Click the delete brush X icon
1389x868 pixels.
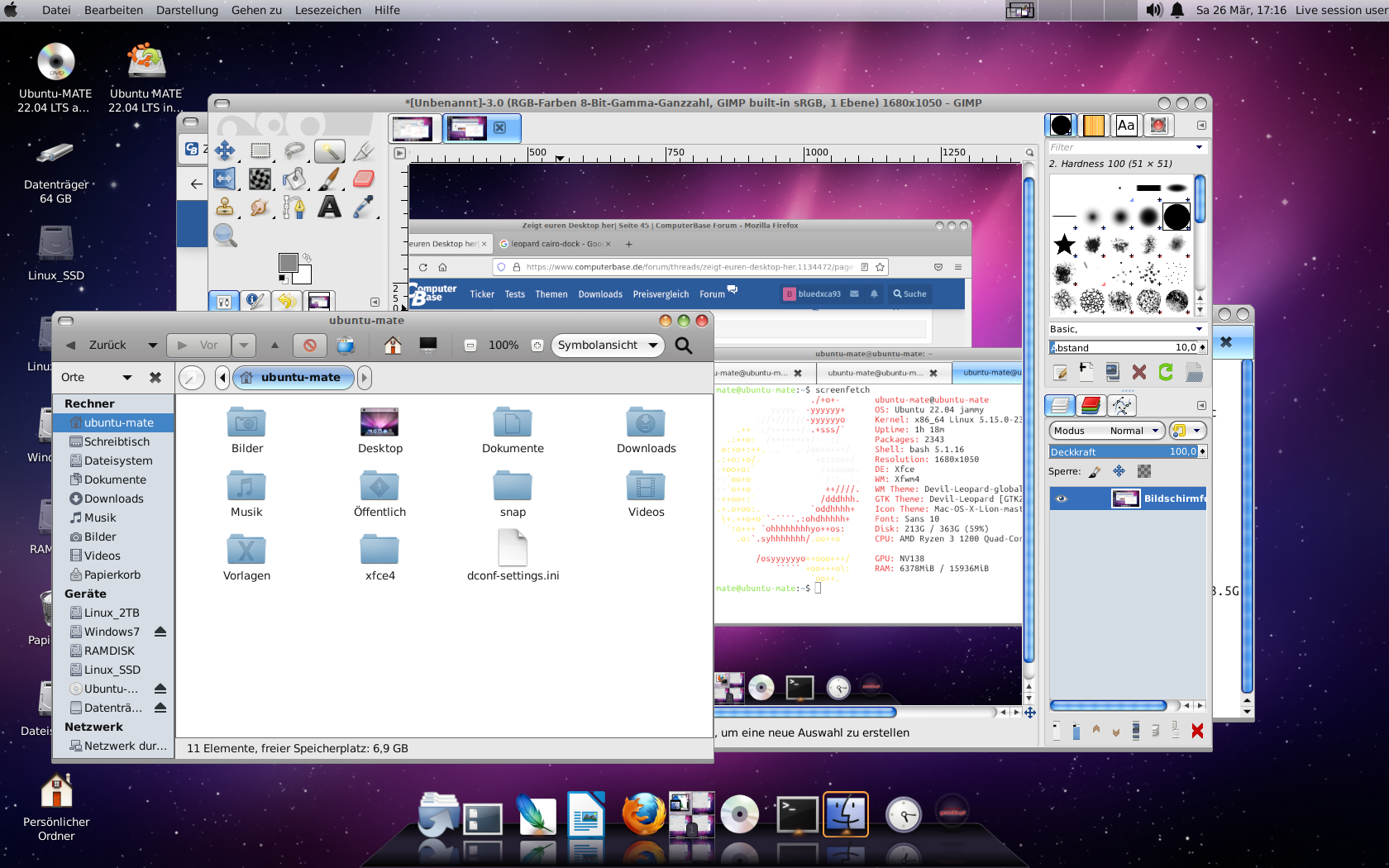1139,372
